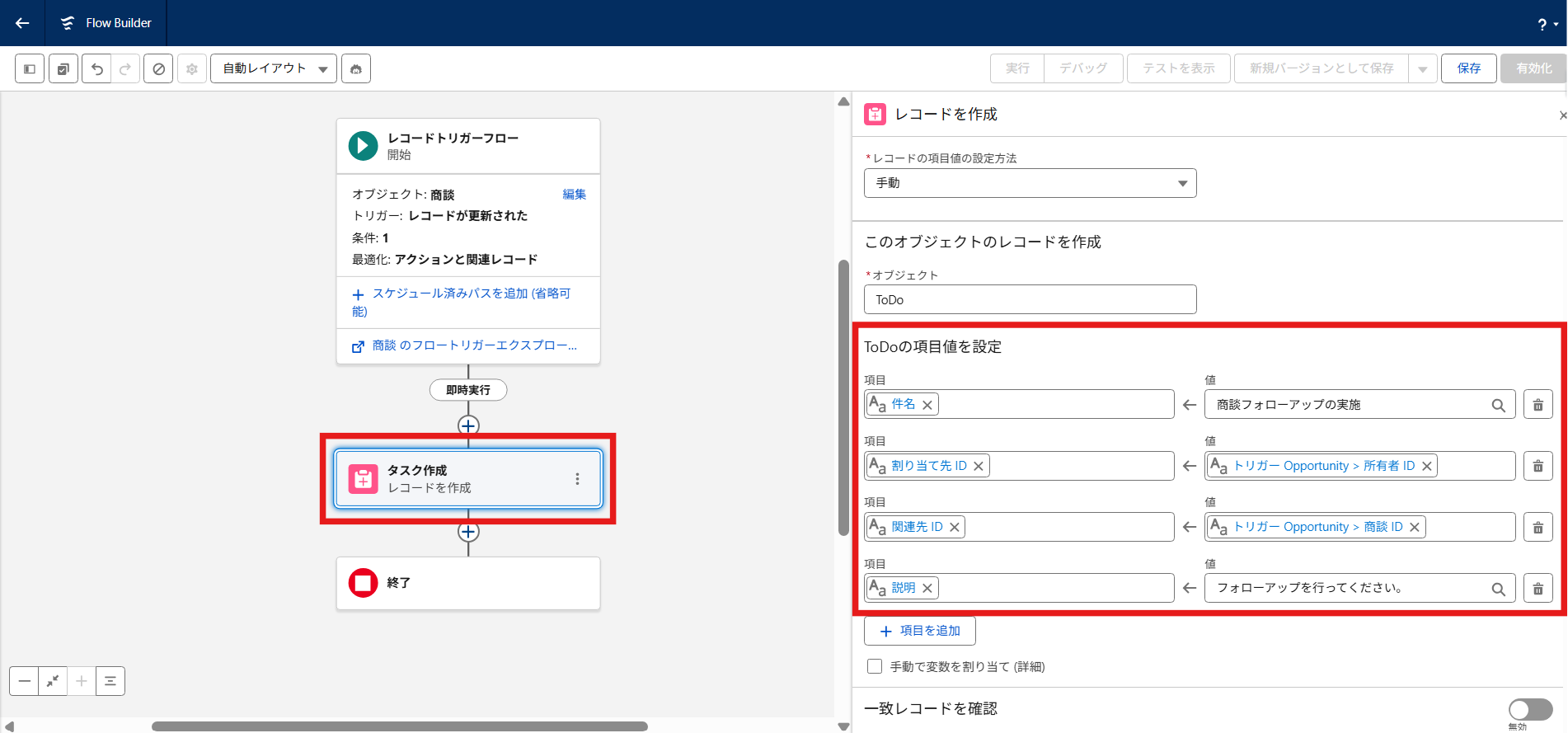Image resolution: width=1568 pixels, height=733 pixels.
Task: Click the canvas horizontal scrollbar
Action: coord(400,726)
